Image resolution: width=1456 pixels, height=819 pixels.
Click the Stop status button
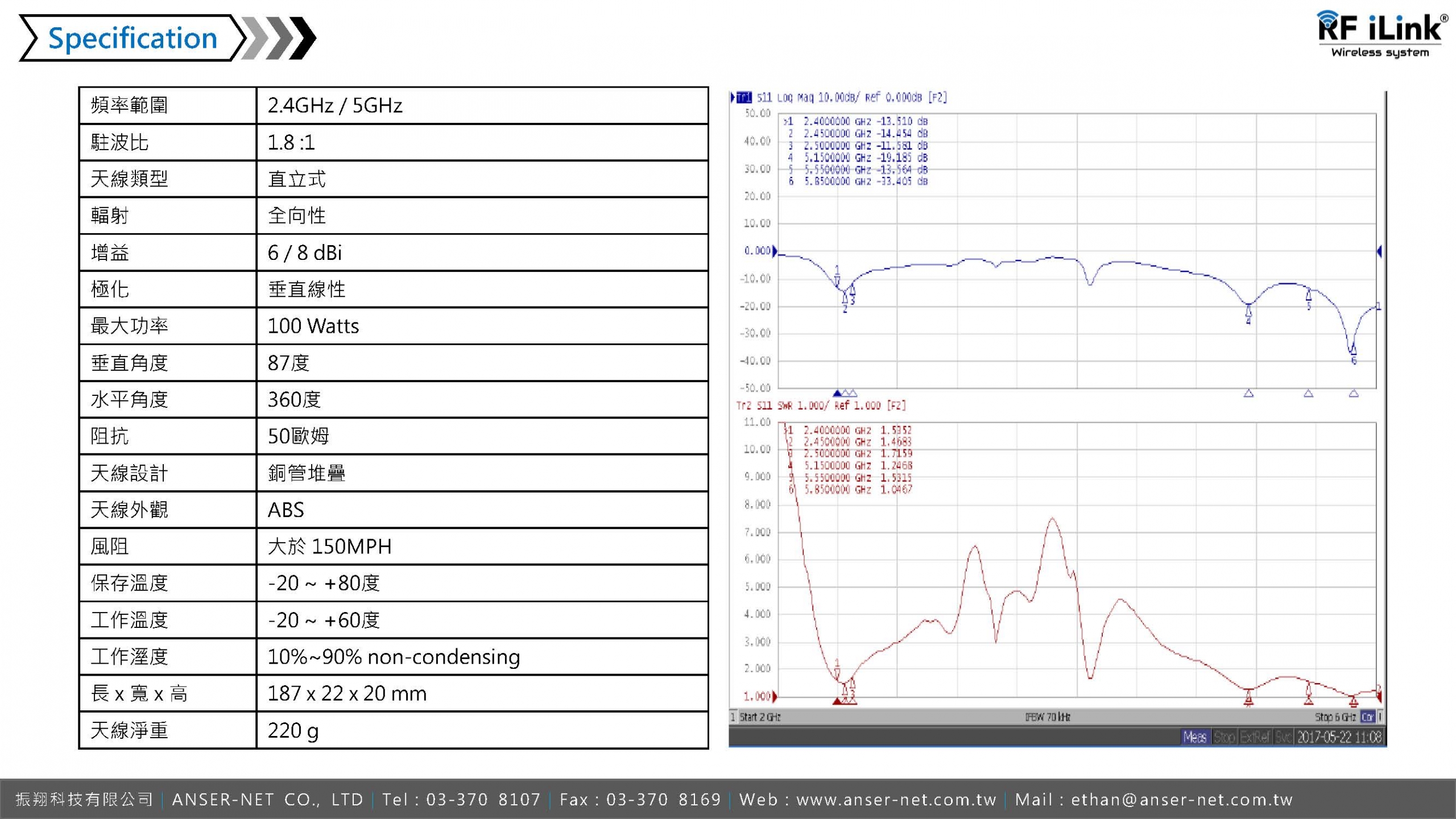[x=1224, y=737]
